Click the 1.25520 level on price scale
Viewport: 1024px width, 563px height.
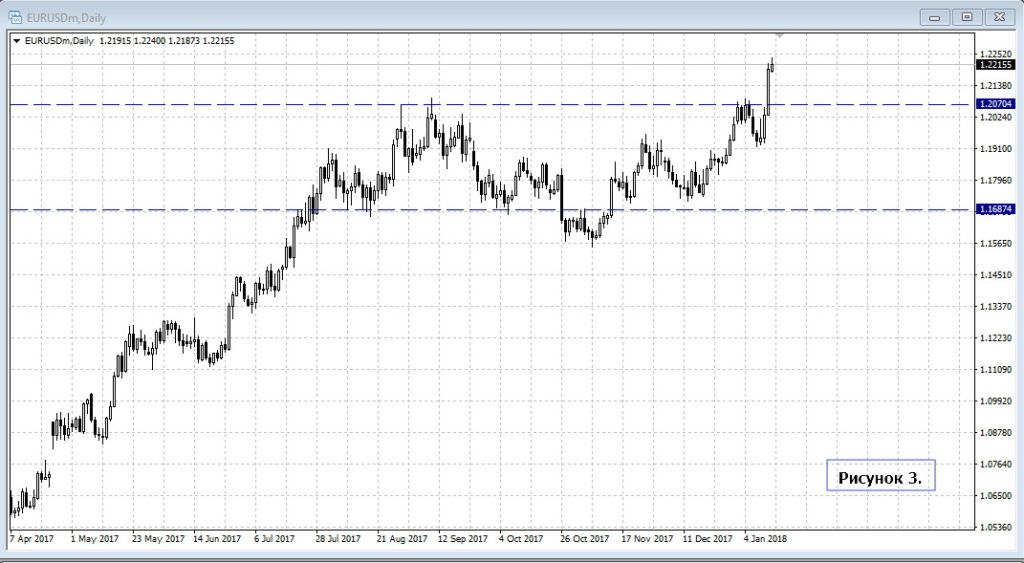coord(996,54)
